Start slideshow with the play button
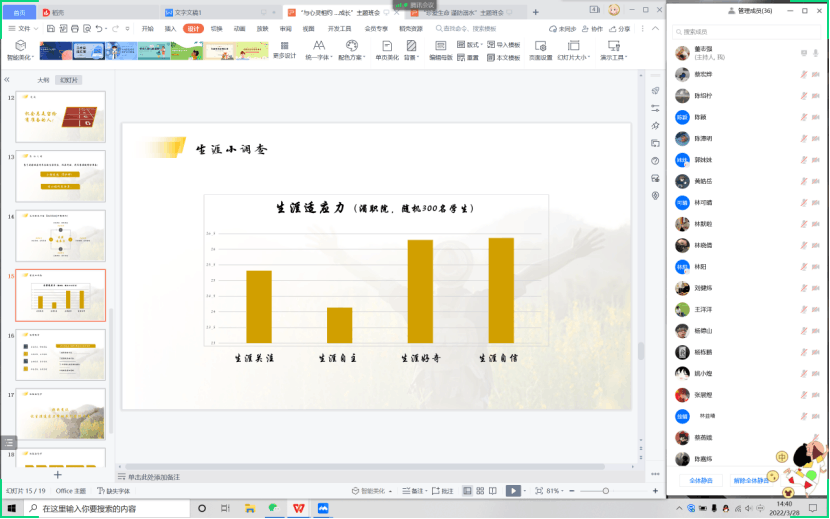This screenshot has height=519, width=830. tap(513, 491)
